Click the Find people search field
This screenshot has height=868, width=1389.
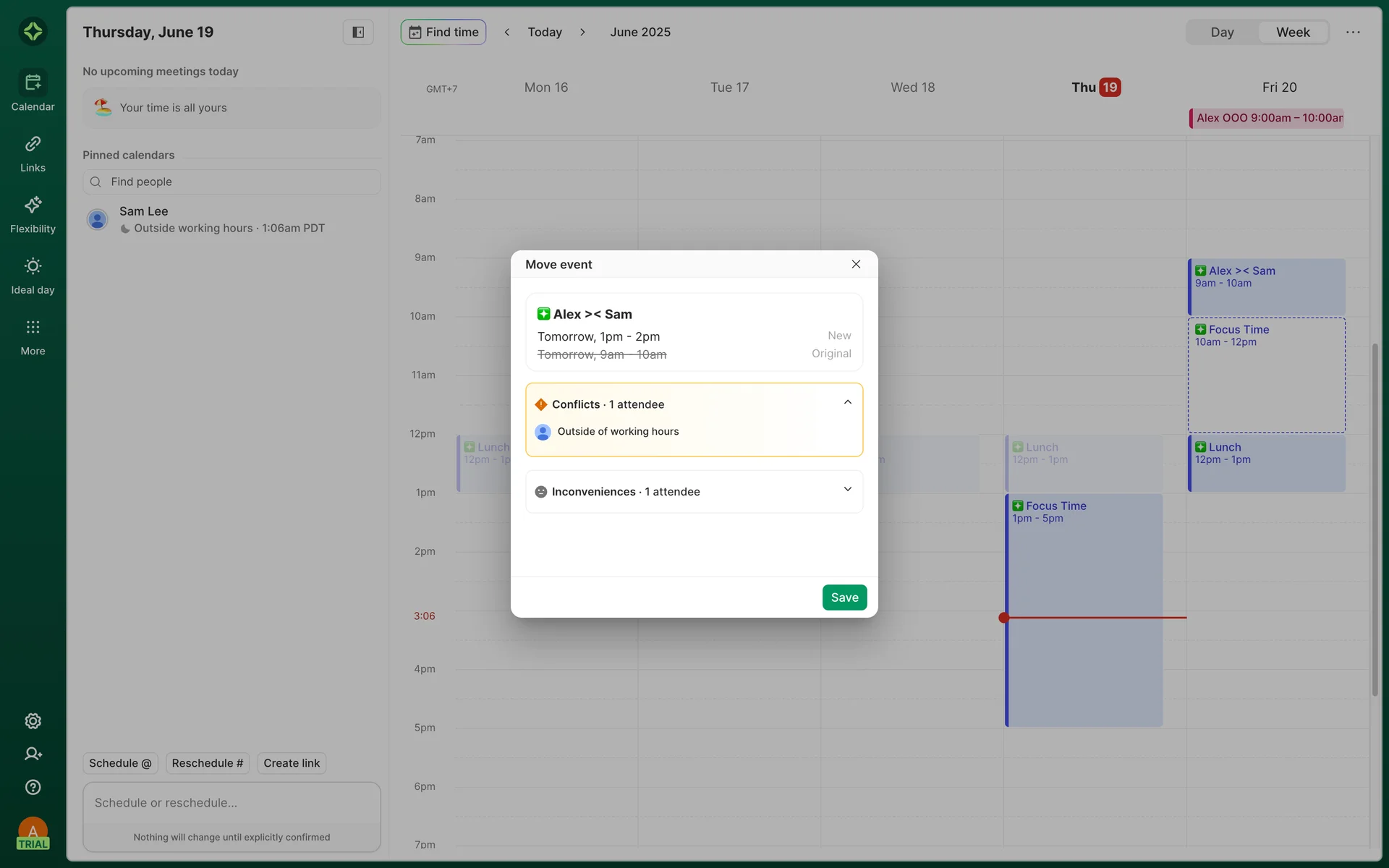tap(231, 182)
